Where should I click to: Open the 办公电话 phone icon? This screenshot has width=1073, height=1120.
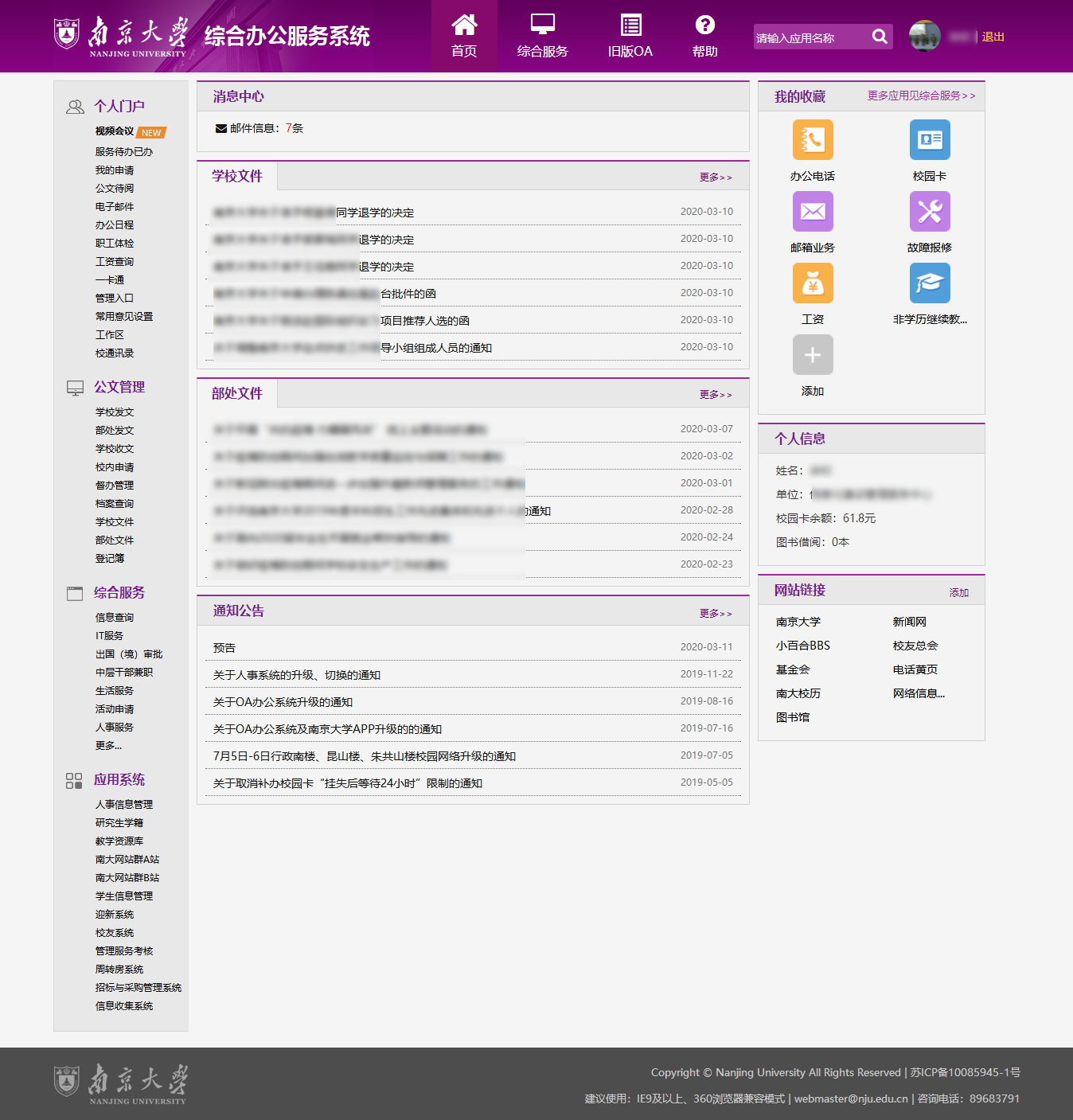point(812,140)
